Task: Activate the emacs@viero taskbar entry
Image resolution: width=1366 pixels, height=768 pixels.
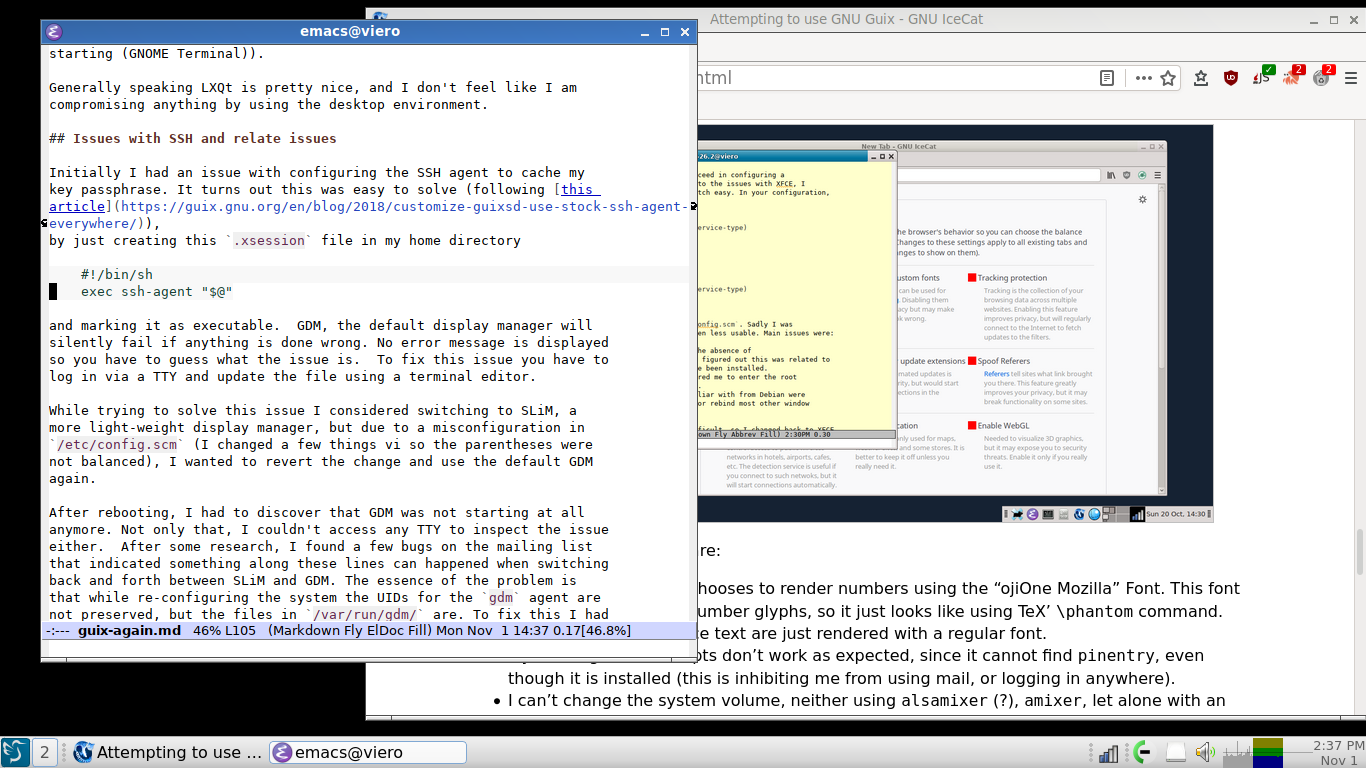Action: (368, 752)
